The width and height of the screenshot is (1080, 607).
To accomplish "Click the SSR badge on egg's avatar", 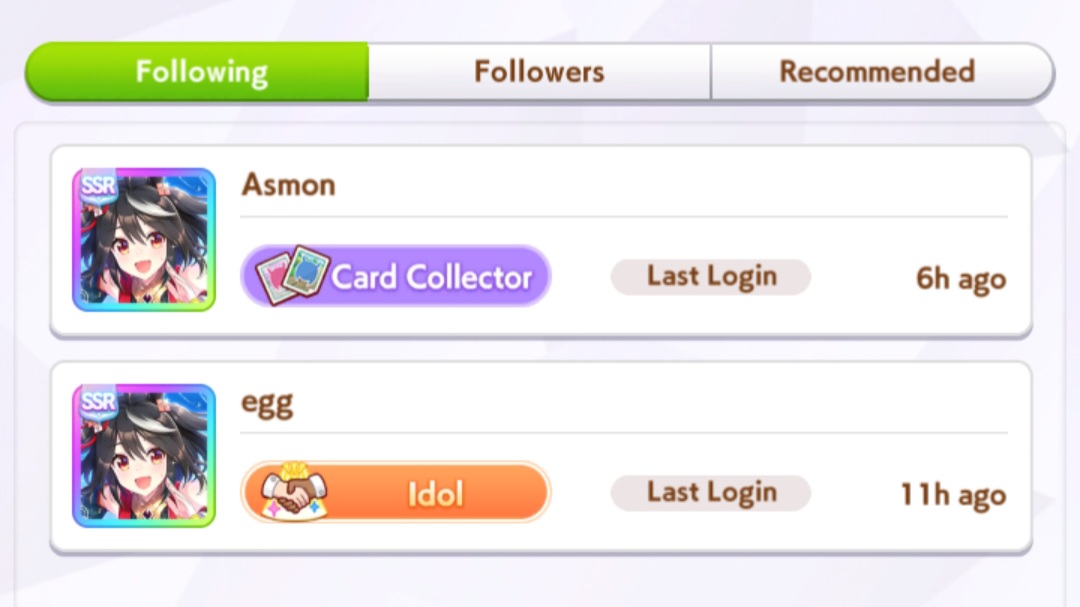I will (98, 402).
